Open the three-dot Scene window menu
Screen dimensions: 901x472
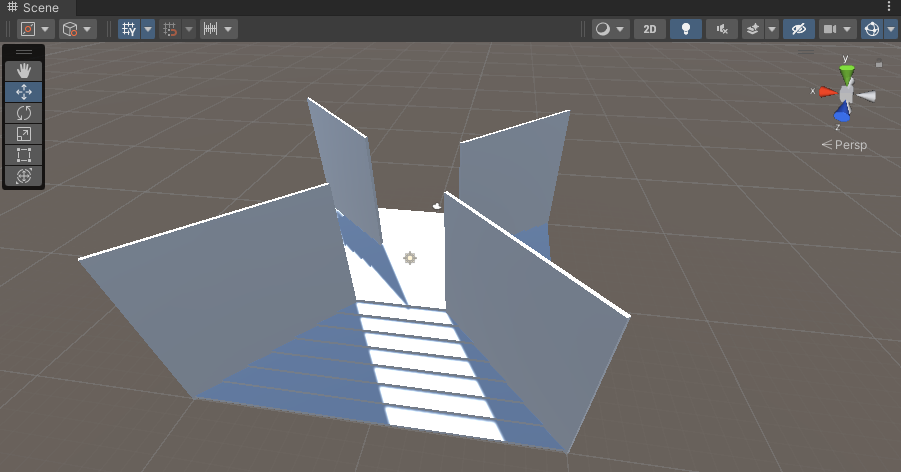pos(890,6)
